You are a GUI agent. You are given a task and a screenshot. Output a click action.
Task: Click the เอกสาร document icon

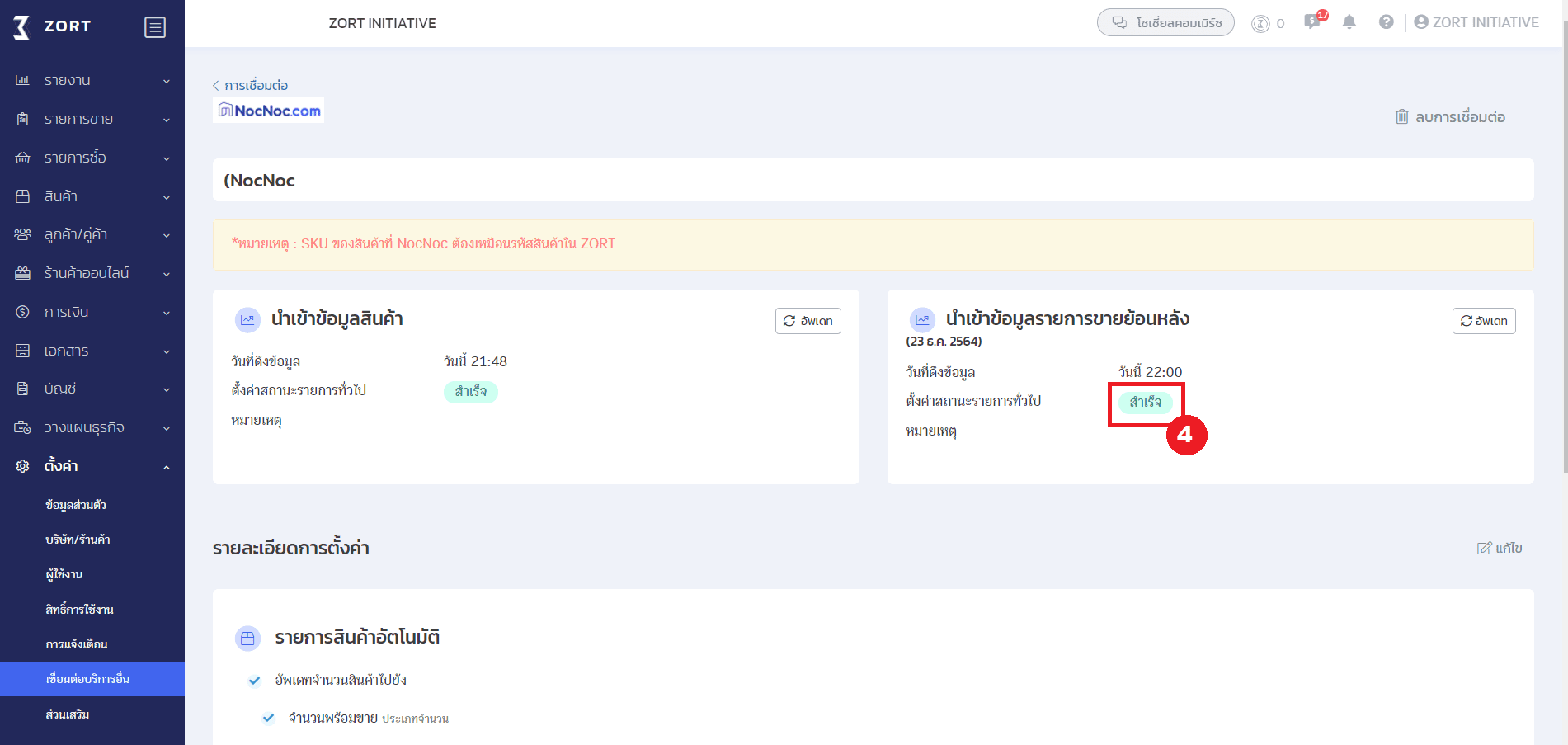[22, 351]
